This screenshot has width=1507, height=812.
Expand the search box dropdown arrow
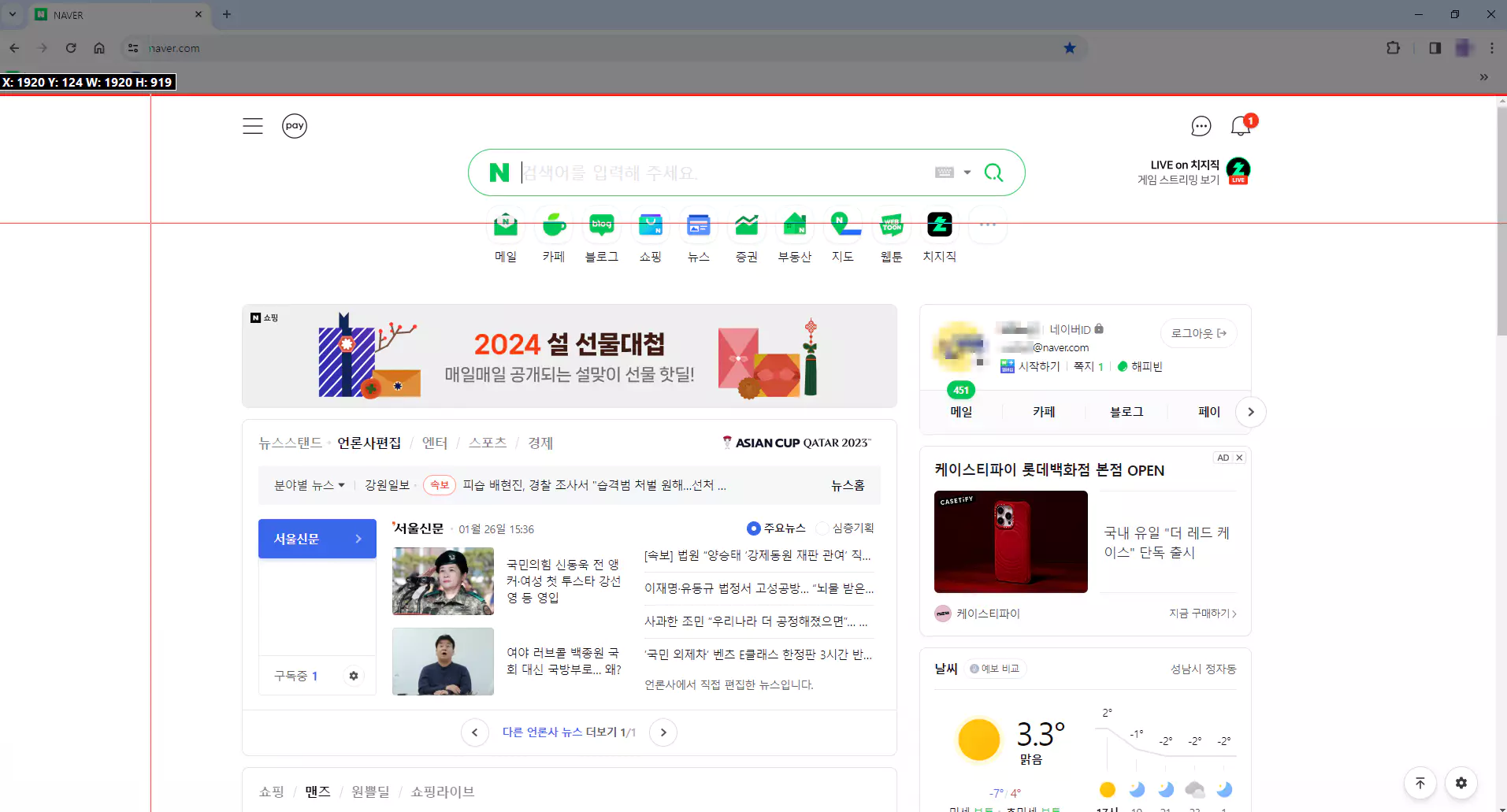point(967,172)
